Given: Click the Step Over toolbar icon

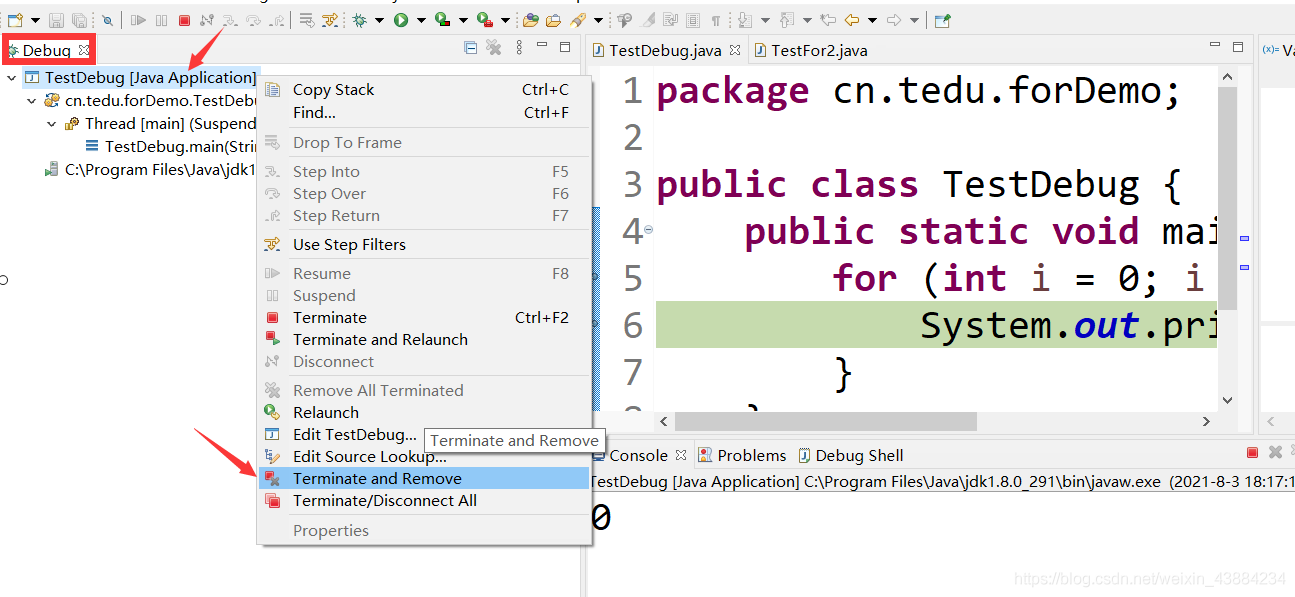Looking at the screenshot, I should click(x=253, y=20).
